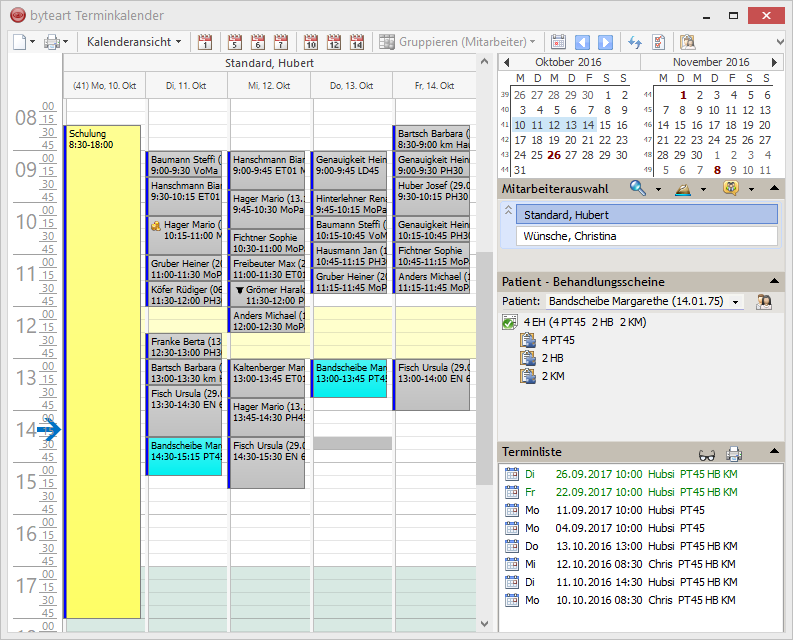Click the Schulung 8:30-18:00 appointment
The width and height of the screenshot is (793, 640).
point(102,370)
